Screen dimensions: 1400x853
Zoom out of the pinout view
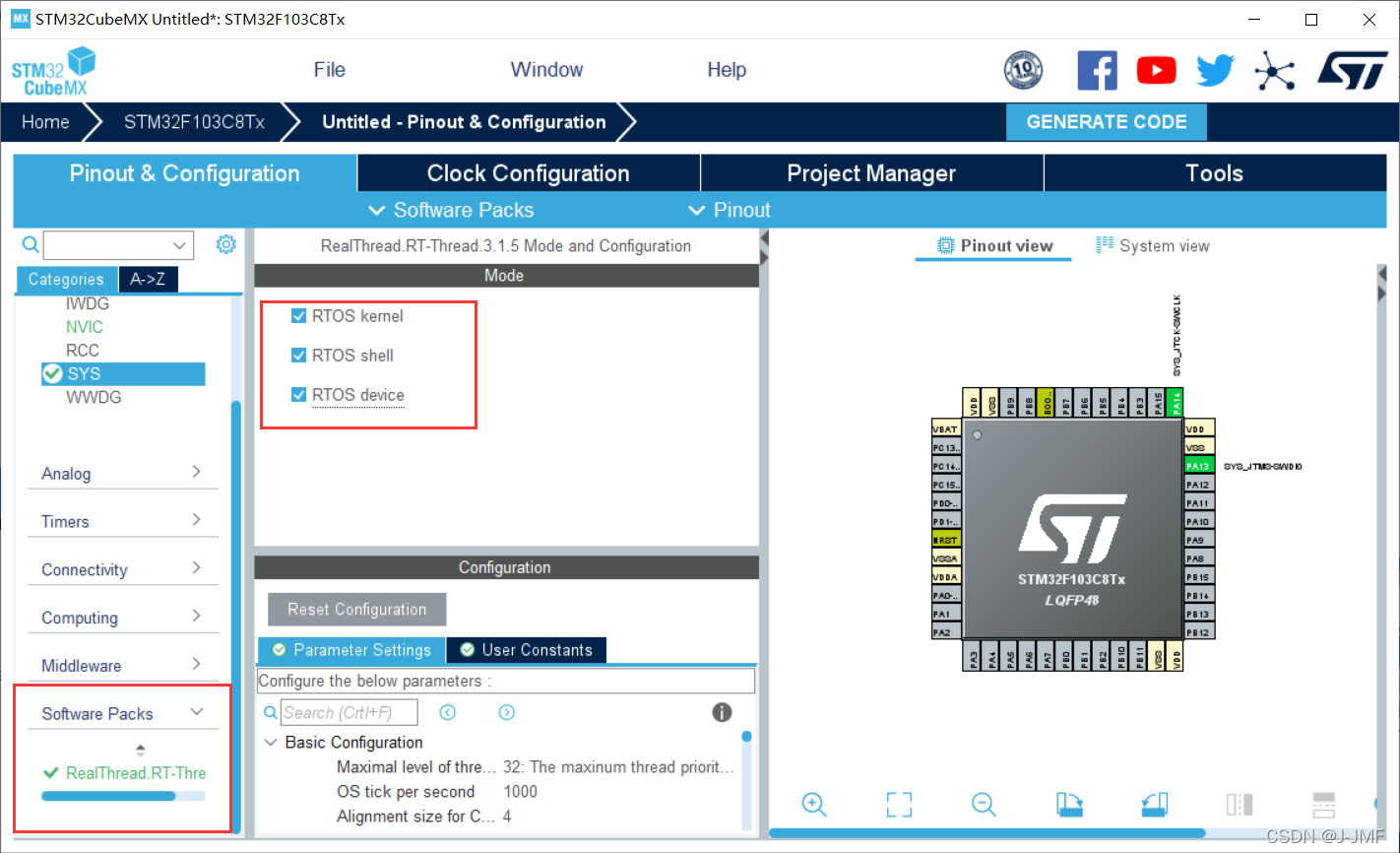[x=984, y=804]
